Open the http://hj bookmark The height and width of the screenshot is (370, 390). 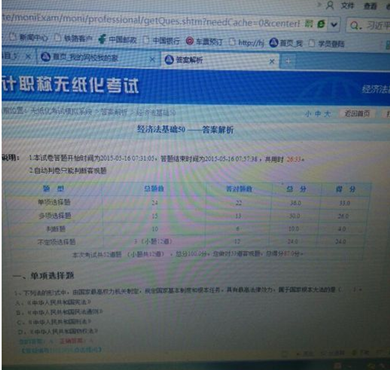tap(246, 42)
